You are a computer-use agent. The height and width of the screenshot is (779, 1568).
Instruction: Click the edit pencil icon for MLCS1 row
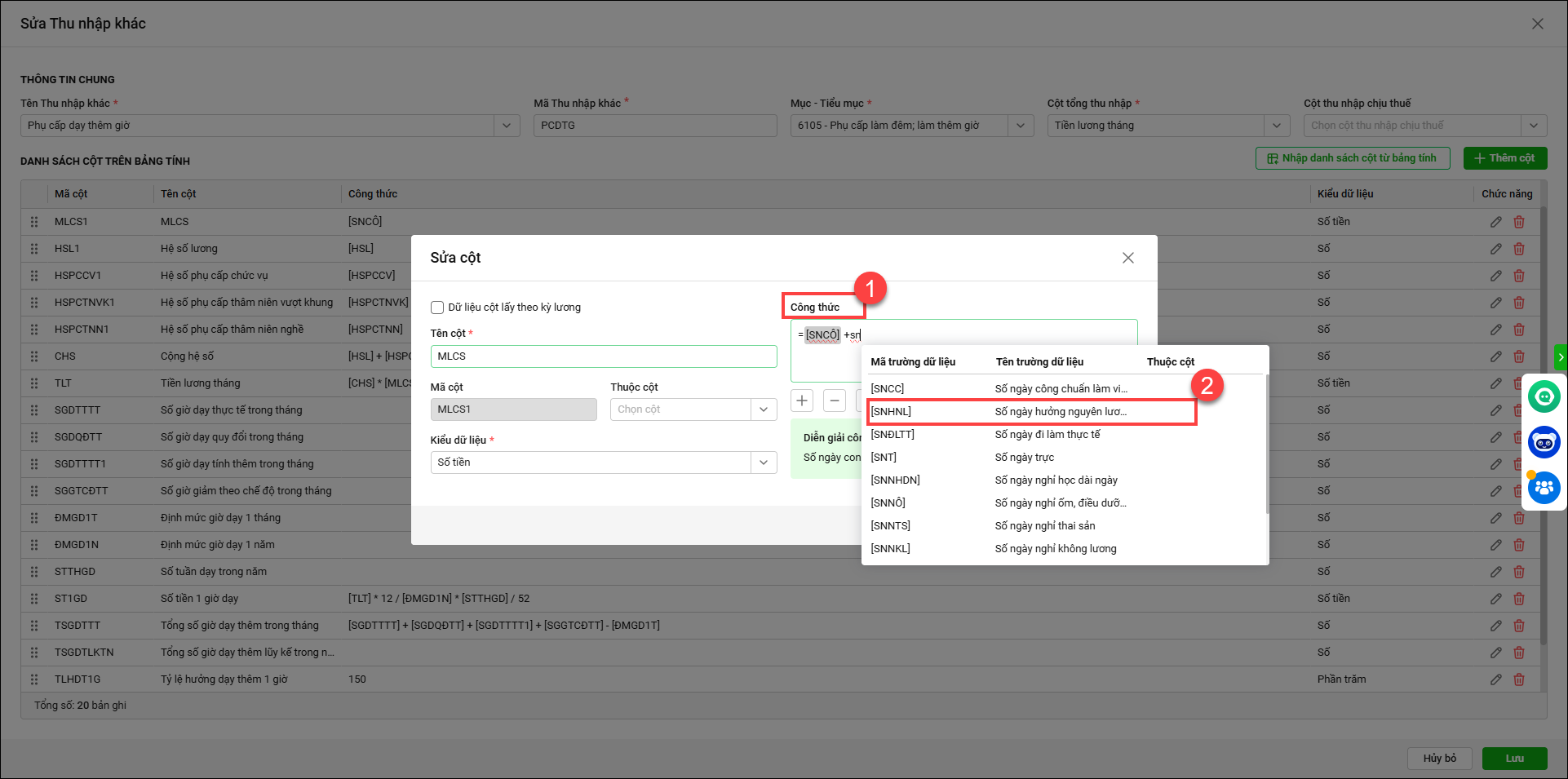(x=1495, y=222)
